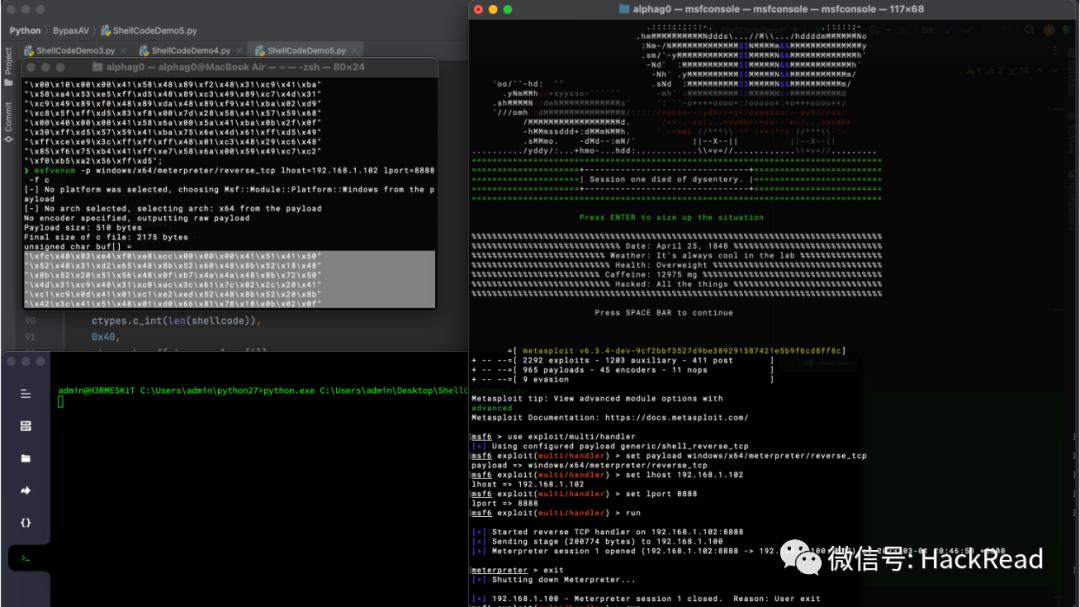Select the curly braces icon in the dark sidebar

(25, 523)
